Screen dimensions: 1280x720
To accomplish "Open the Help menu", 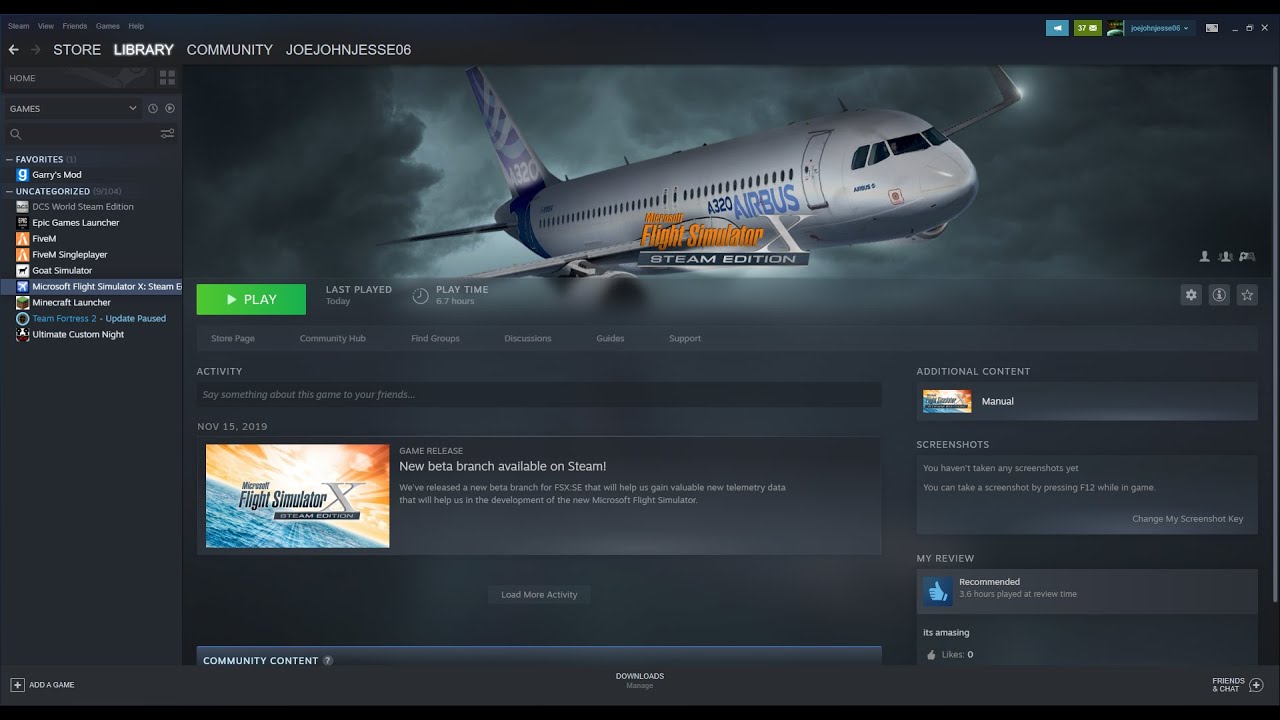I will click(136, 26).
